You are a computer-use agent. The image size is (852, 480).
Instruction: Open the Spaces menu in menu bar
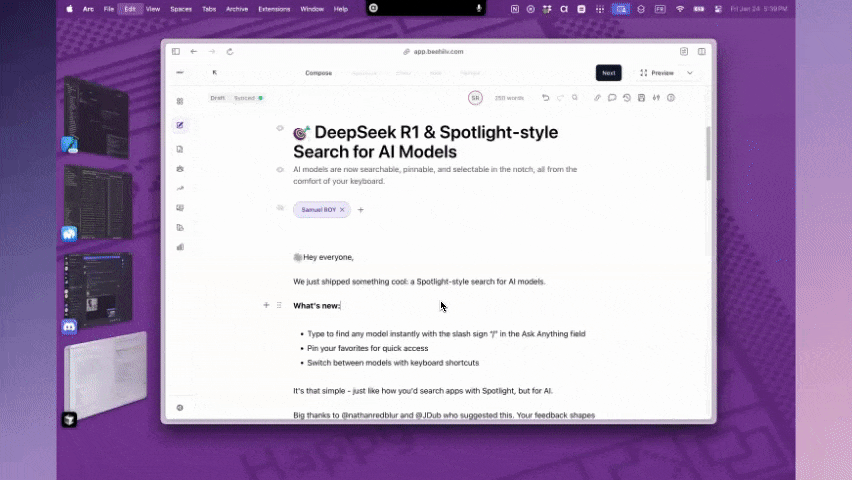(181, 9)
